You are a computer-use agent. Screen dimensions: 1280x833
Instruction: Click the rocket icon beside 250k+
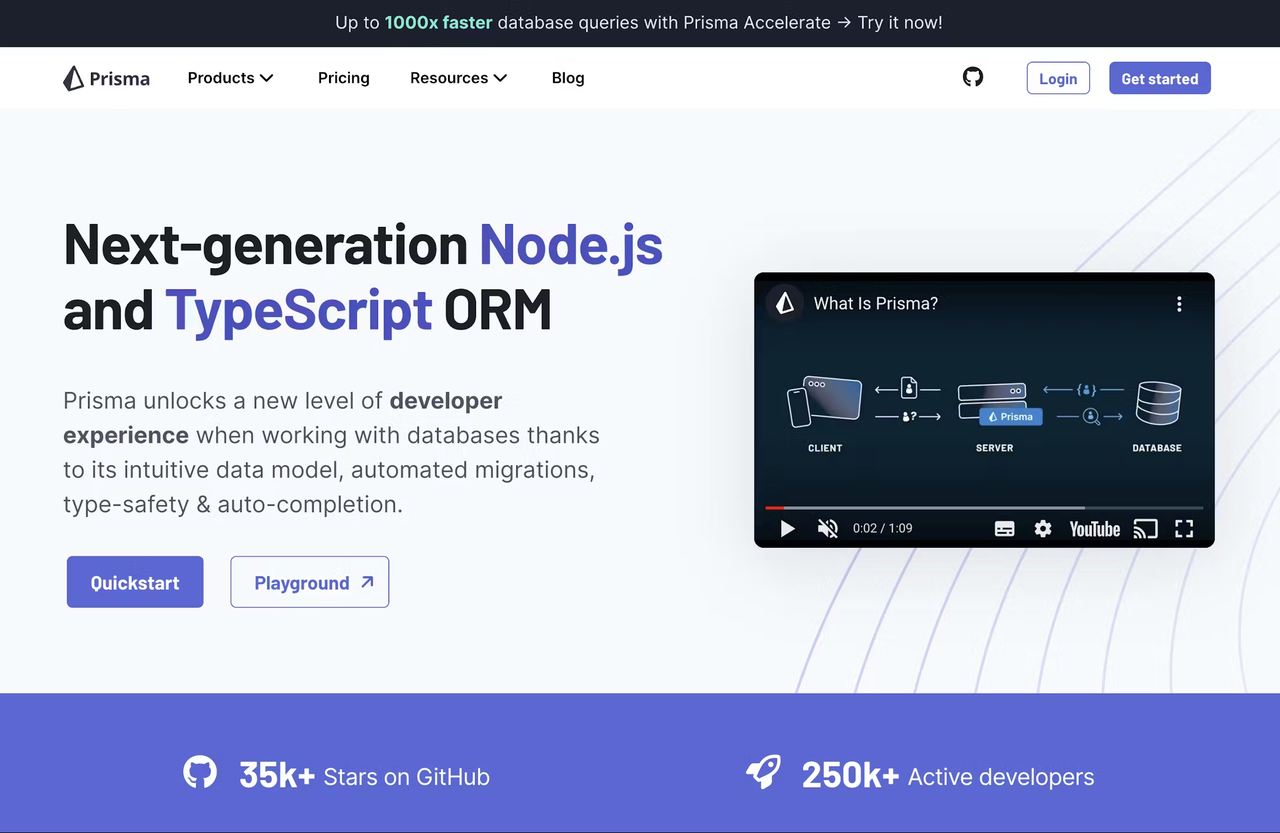pos(763,772)
